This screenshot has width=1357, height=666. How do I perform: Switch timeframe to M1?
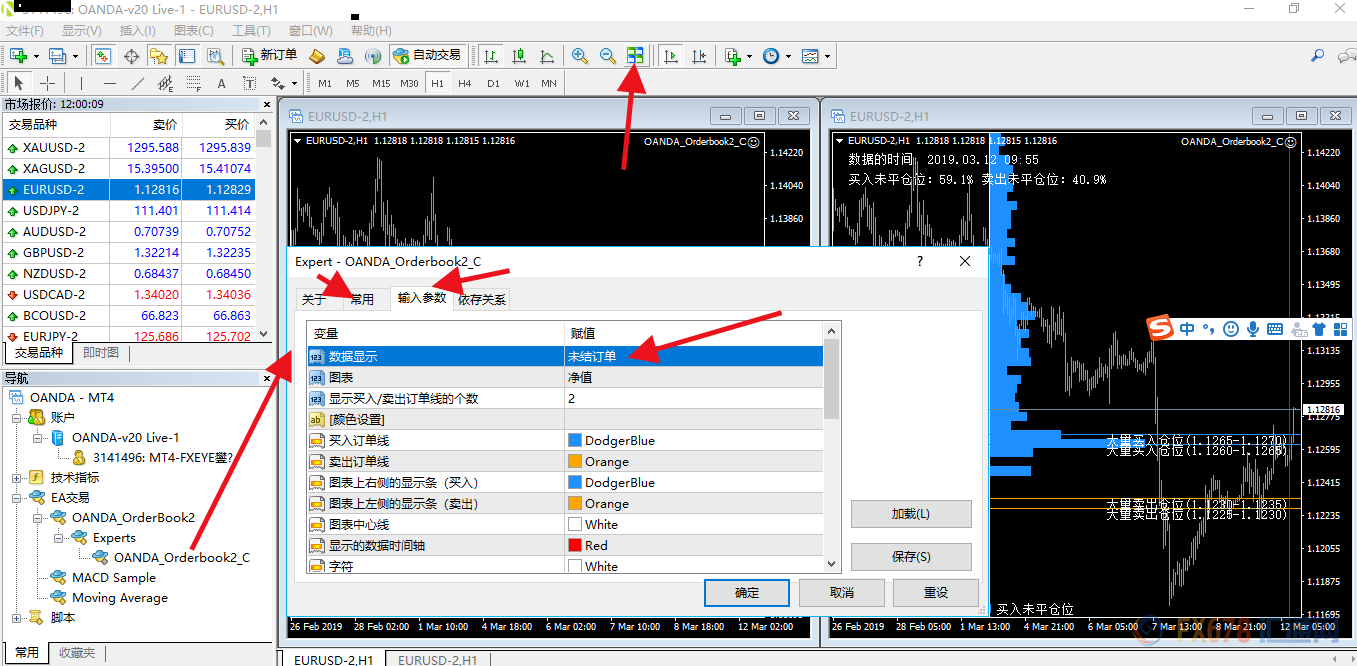click(x=325, y=83)
